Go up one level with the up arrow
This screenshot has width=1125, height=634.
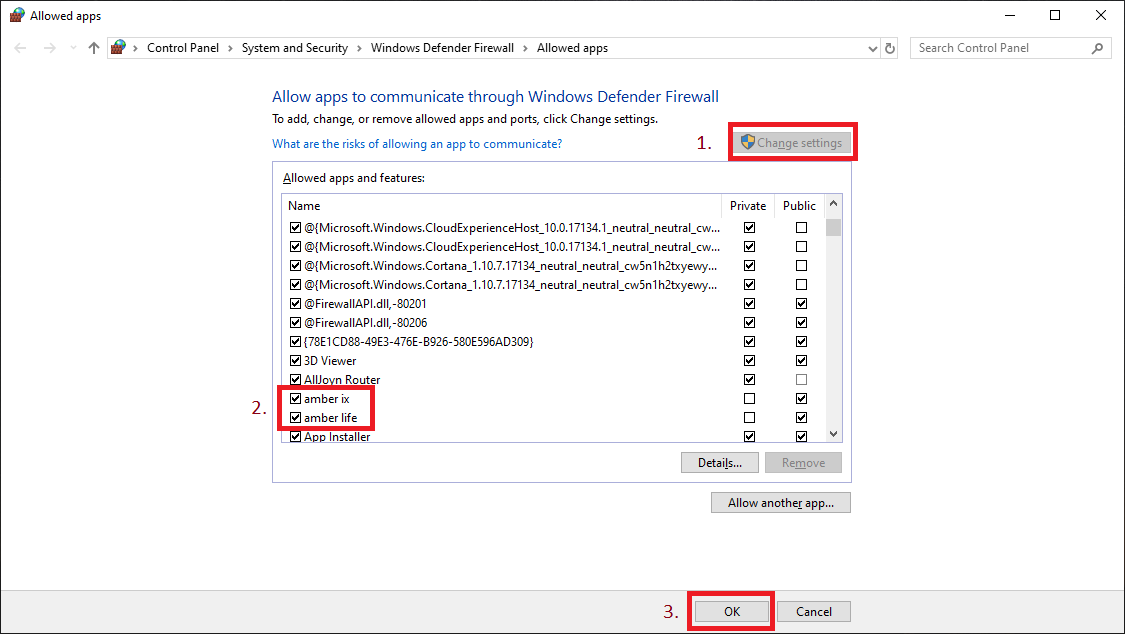tap(93, 48)
